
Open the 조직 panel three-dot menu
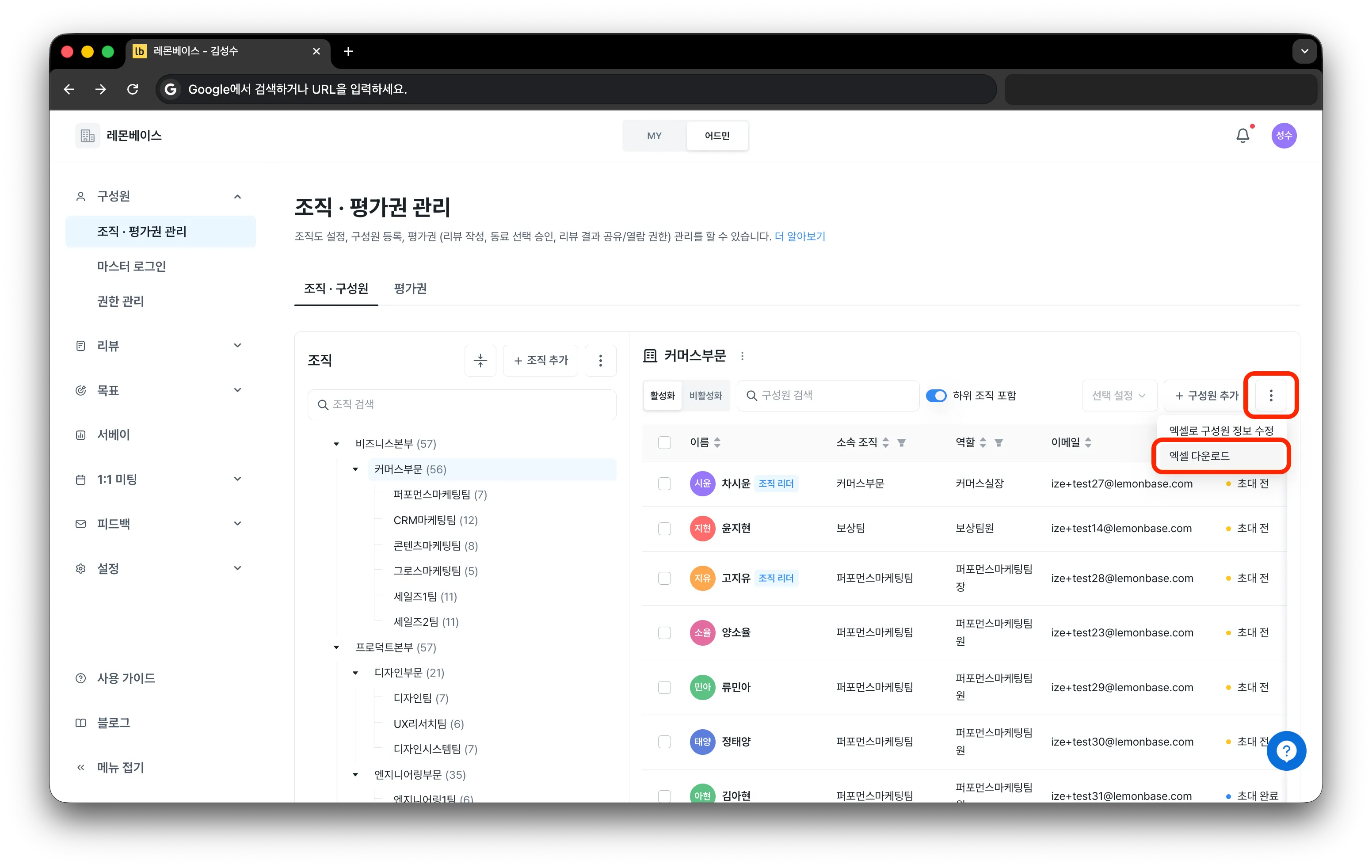pos(601,360)
